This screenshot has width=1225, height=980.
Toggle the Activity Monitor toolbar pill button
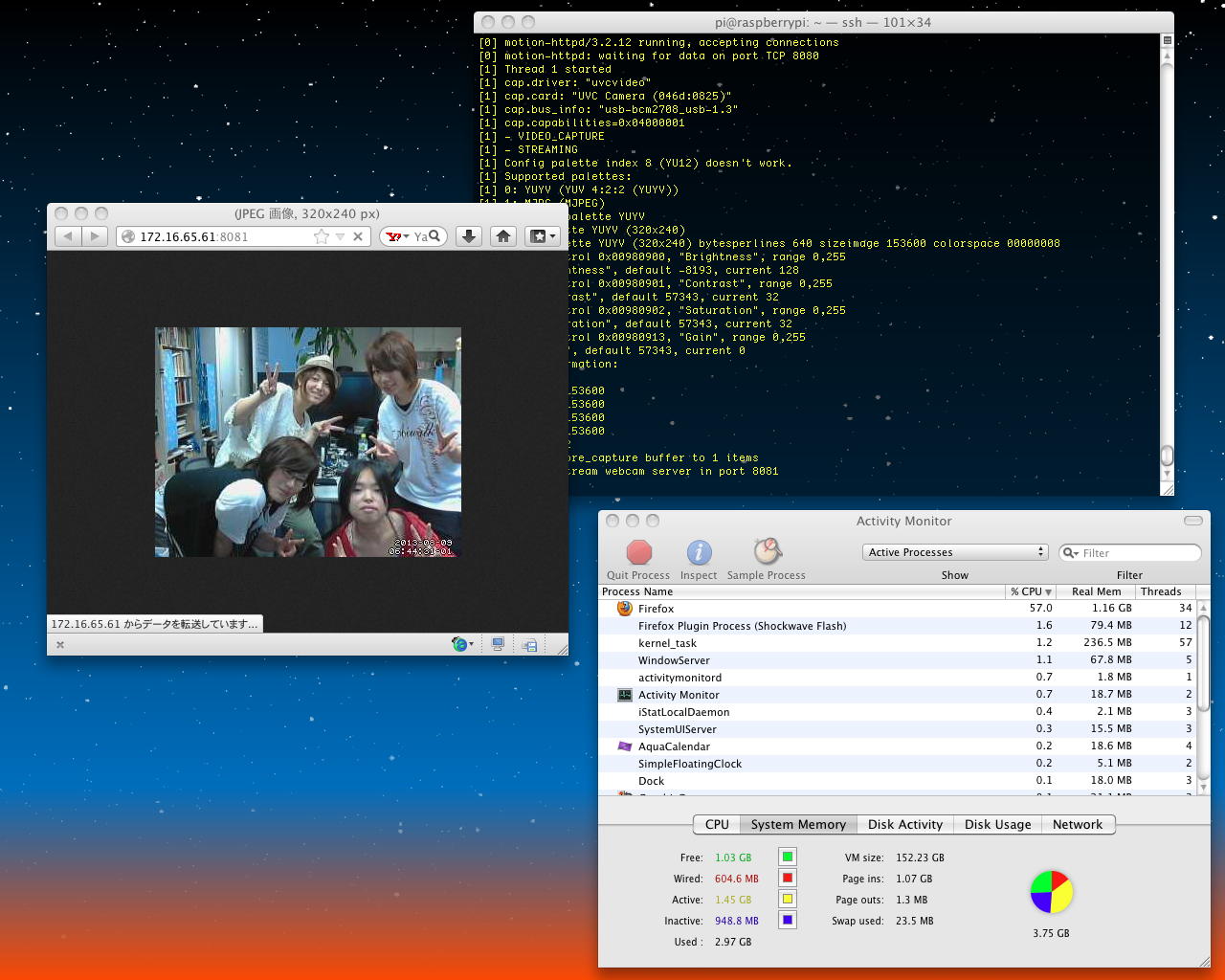point(1192,521)
